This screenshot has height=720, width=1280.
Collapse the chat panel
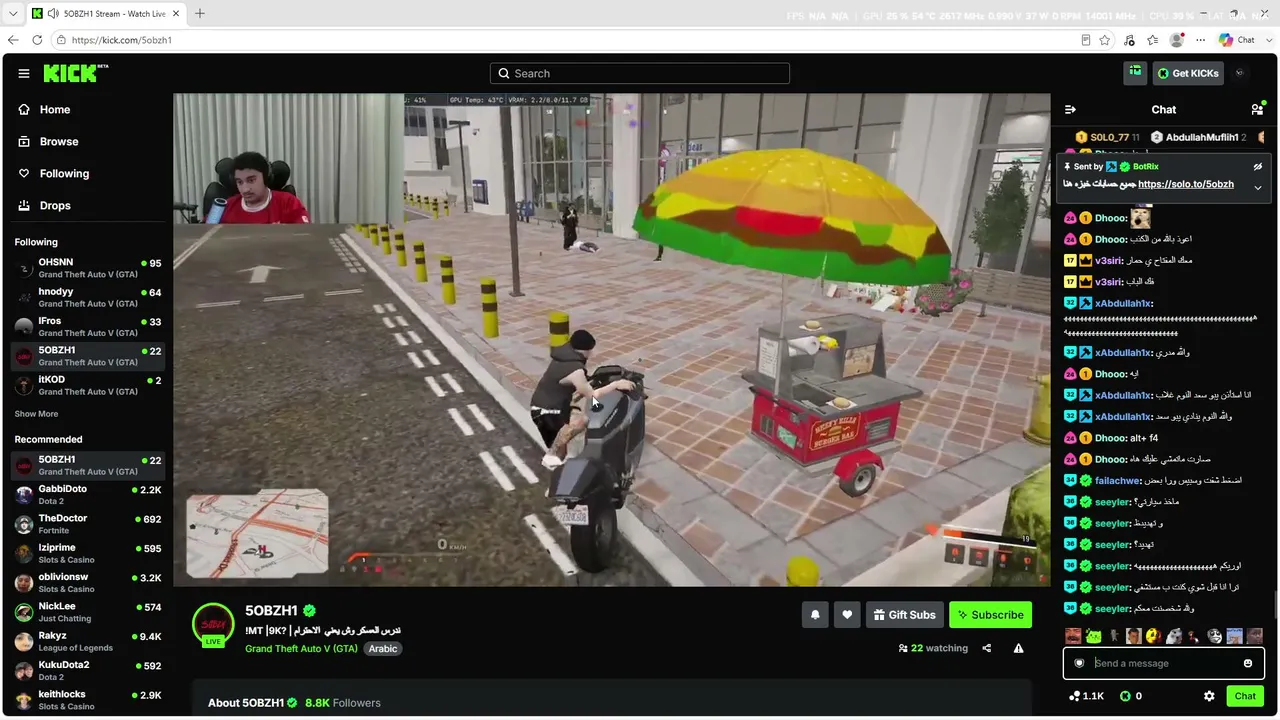coord(1070,109)
